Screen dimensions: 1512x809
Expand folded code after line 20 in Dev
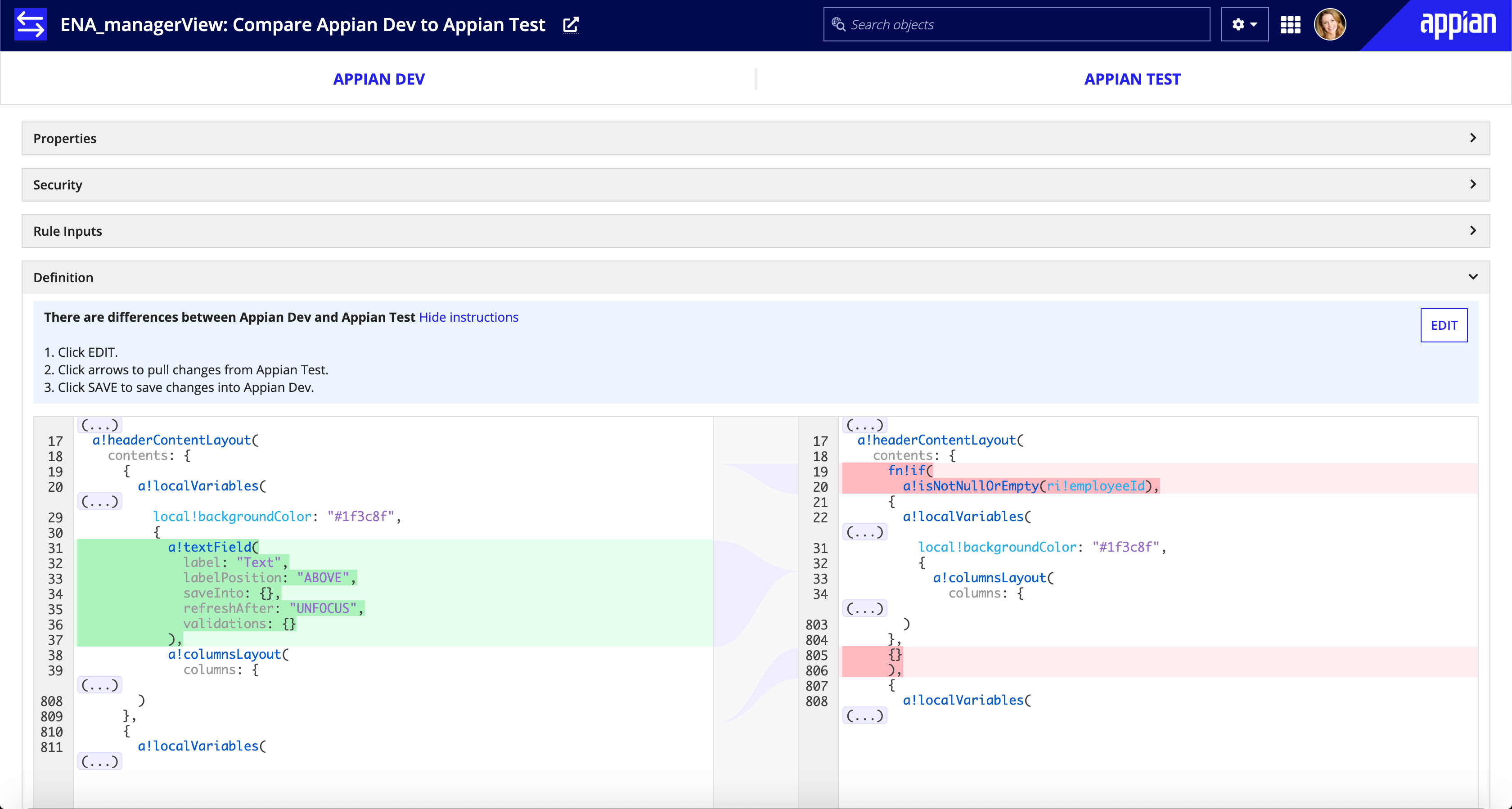[x=100, y=501]
